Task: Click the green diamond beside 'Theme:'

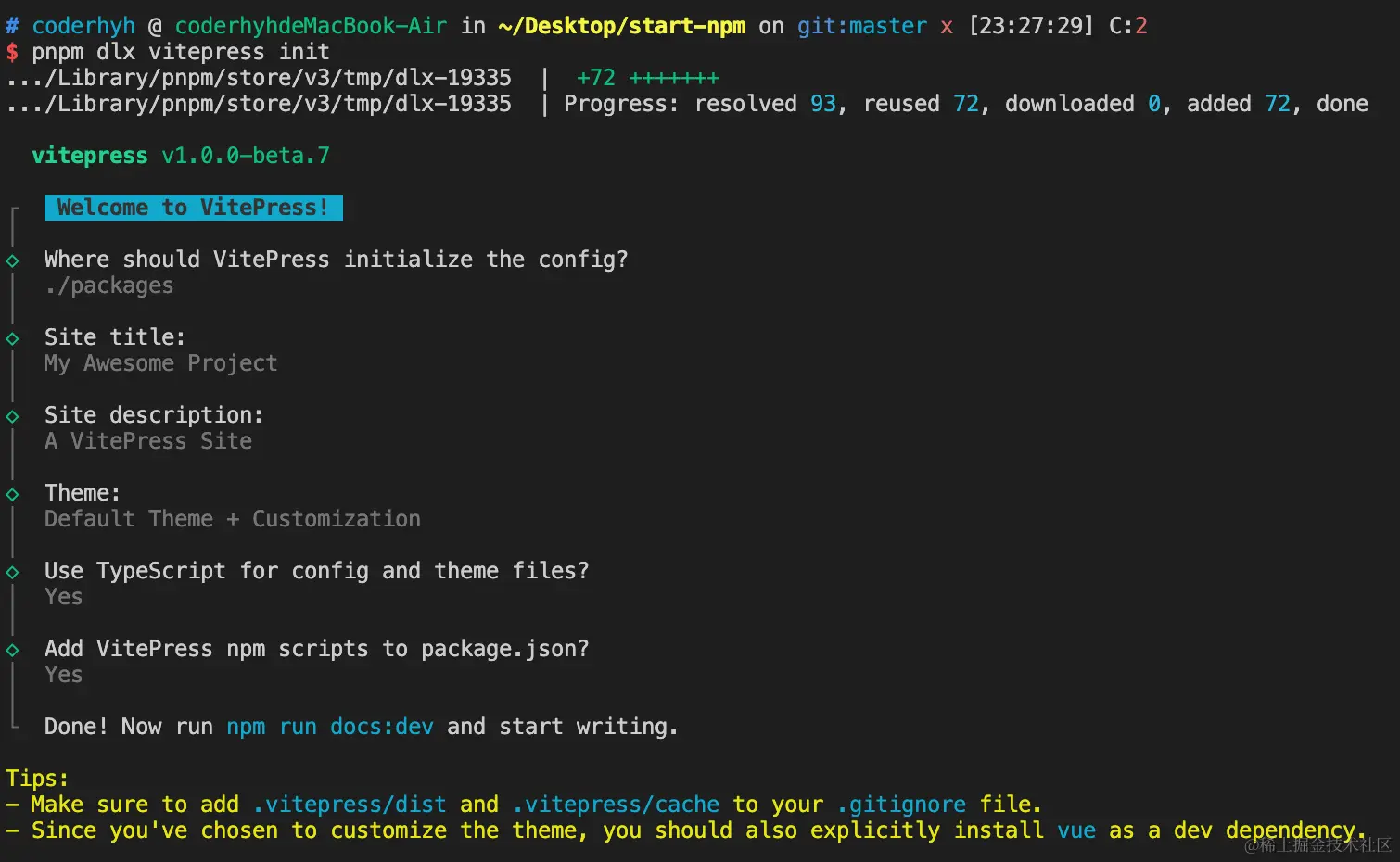Action: tap(12, 494)
